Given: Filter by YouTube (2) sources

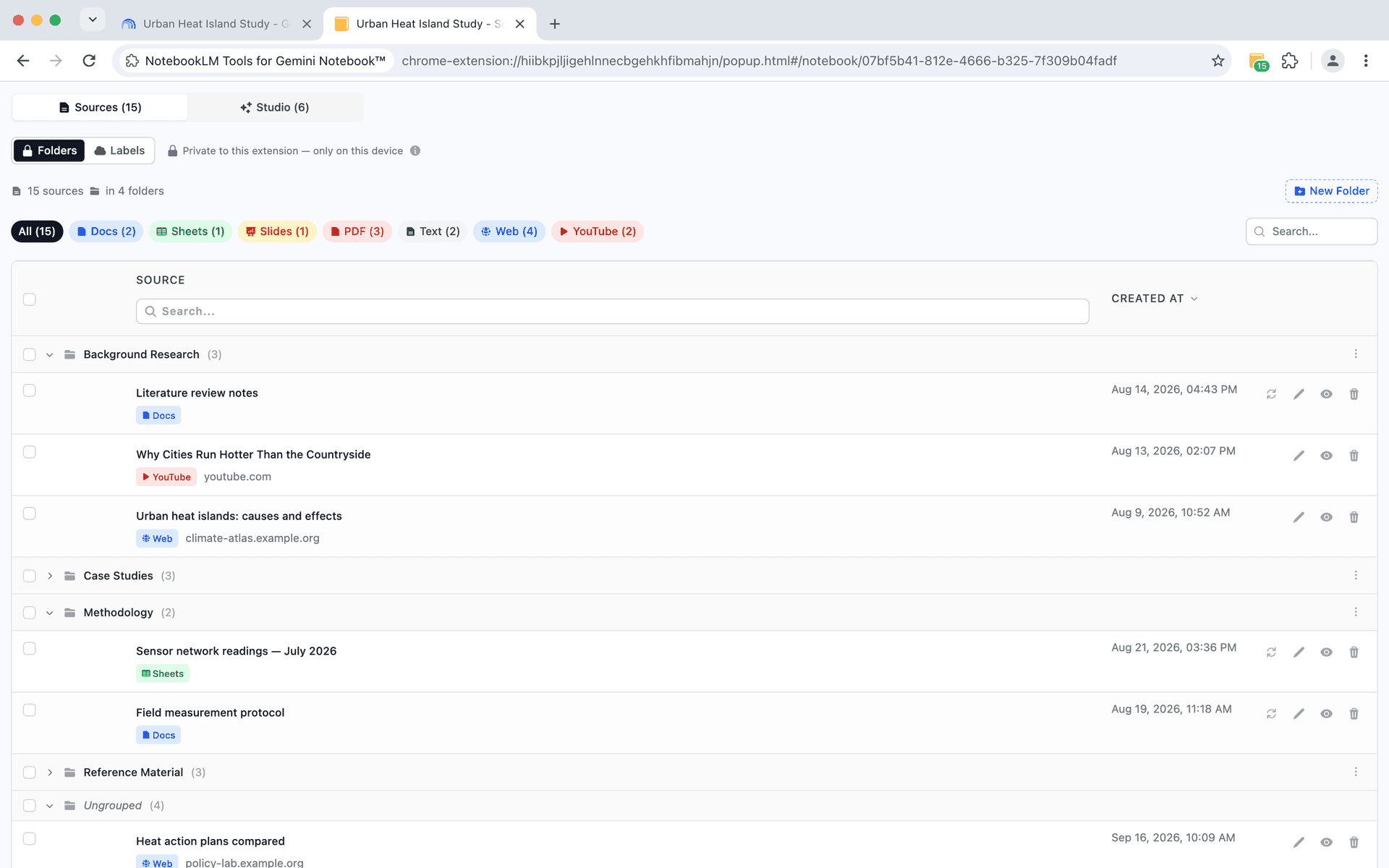Looking at the screenshot, I should (598, 231).
